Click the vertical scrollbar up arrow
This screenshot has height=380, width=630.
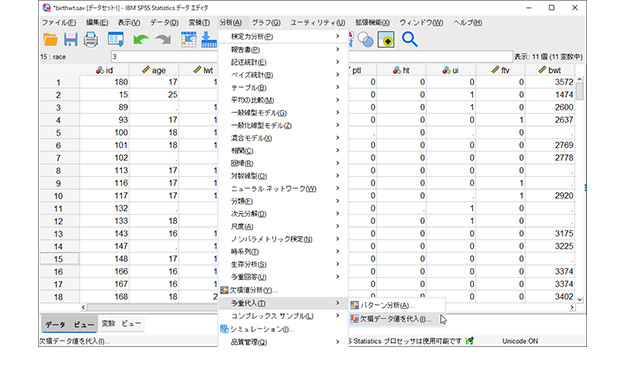coord(579,80)
